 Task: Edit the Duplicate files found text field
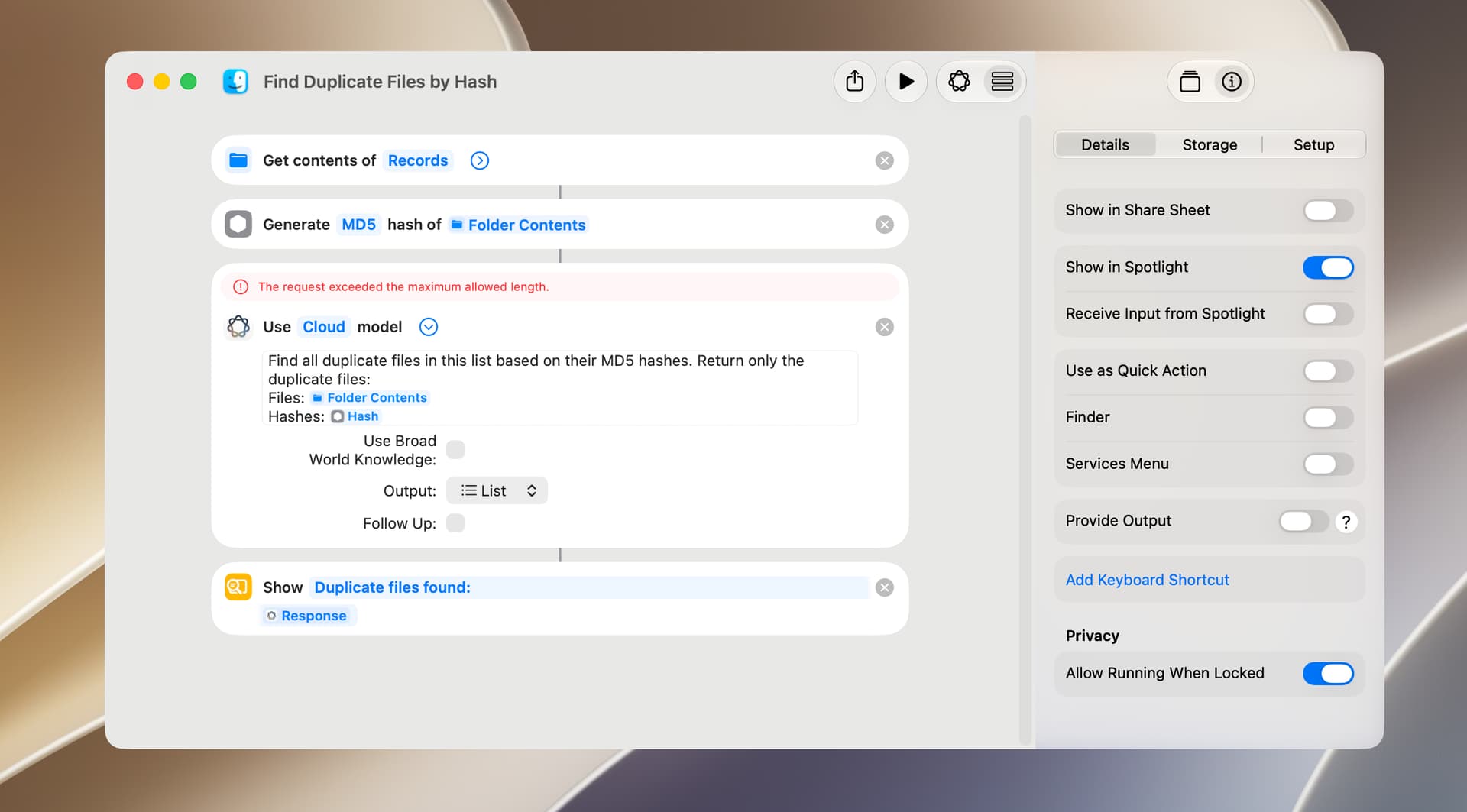pos(588,587)
